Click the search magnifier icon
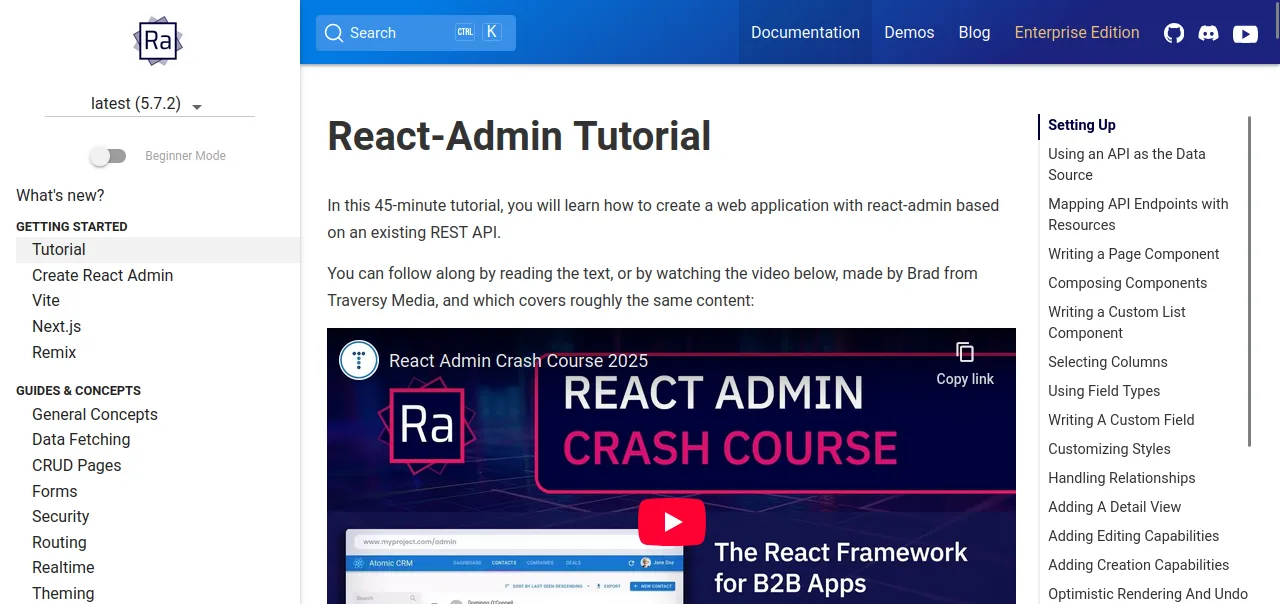Screen dimensions: 1280x604 [334, 33]
